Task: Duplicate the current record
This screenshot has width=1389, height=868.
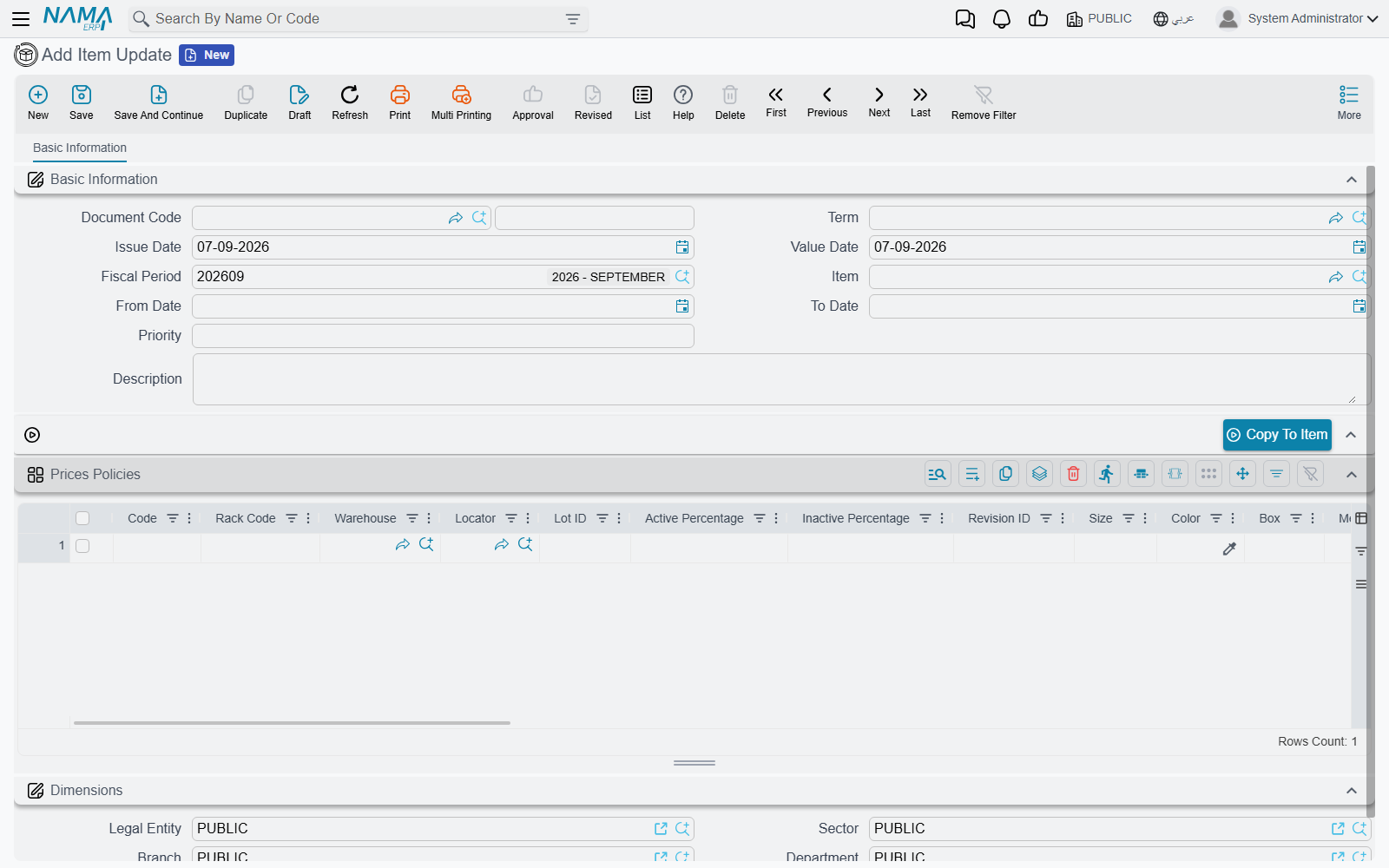Action: pyautogui.click(x=246, y=102)
